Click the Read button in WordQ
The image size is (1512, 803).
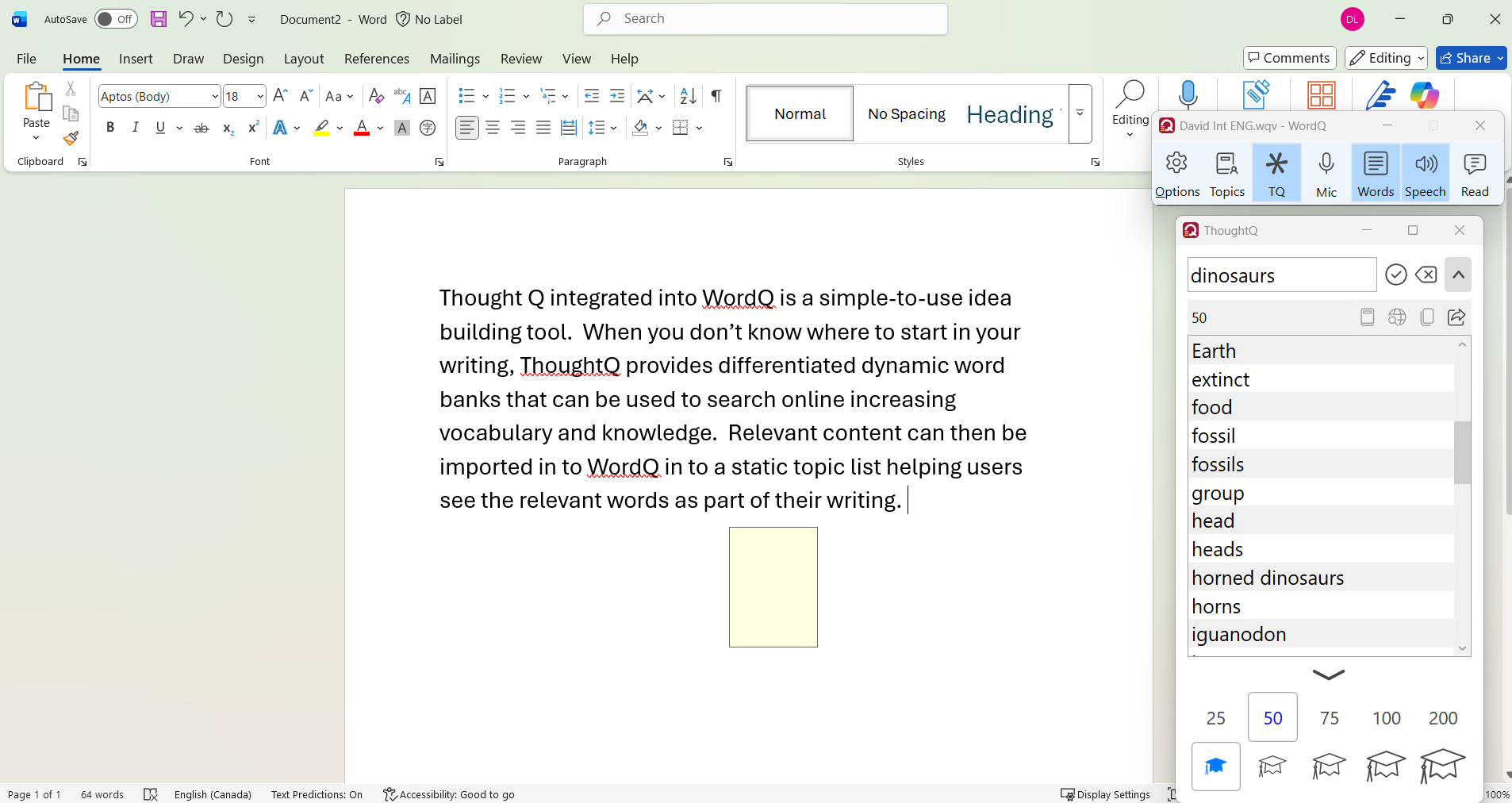1475,174
